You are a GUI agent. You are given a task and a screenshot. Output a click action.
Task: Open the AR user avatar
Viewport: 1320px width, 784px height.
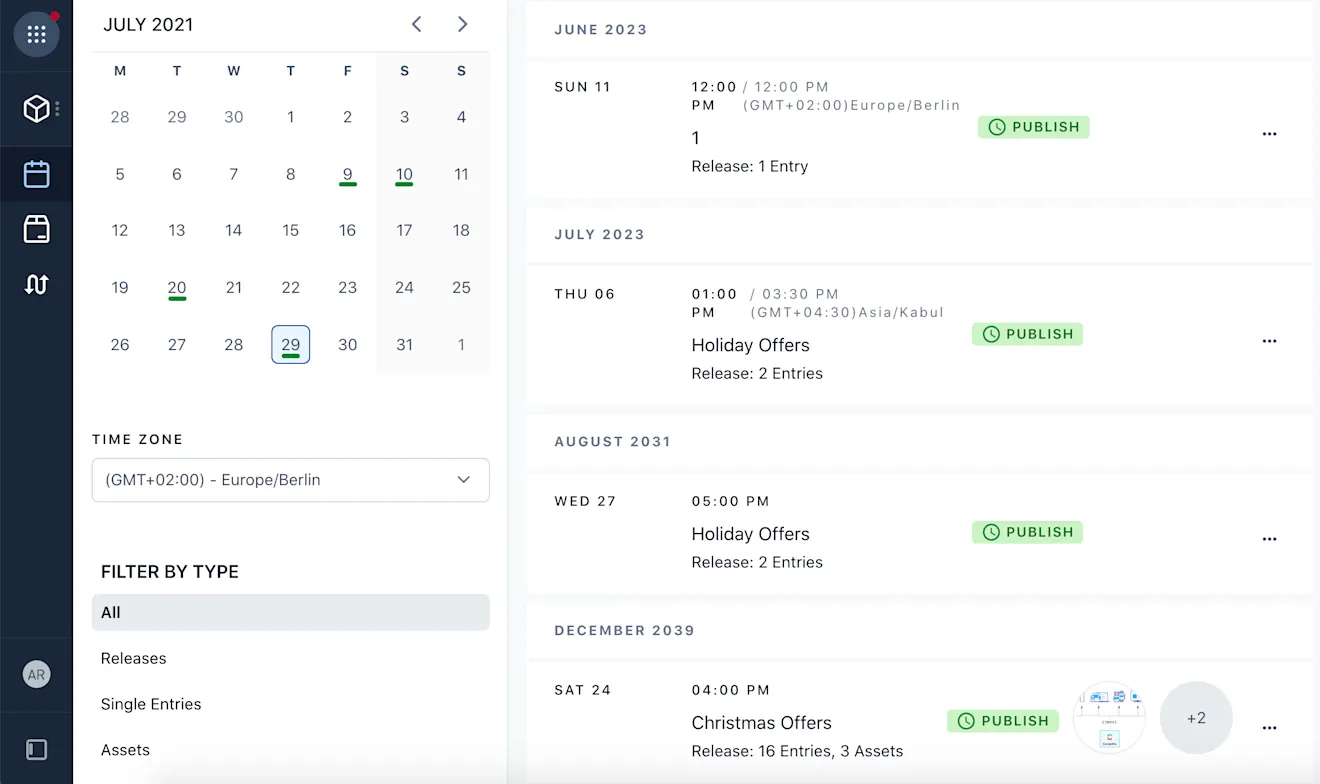(37, 675)
